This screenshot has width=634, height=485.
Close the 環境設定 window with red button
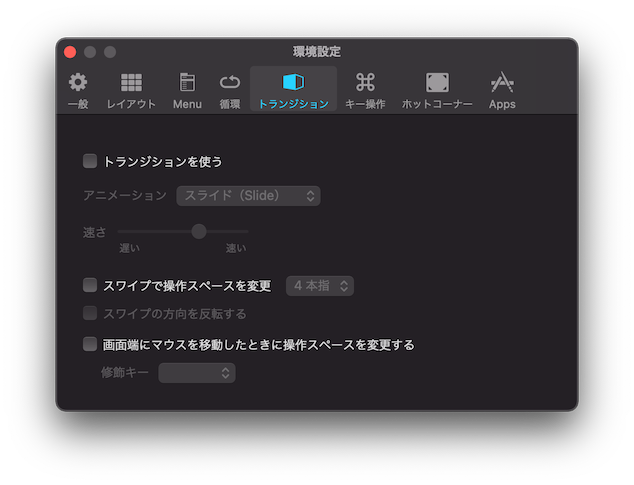[70, 52]
